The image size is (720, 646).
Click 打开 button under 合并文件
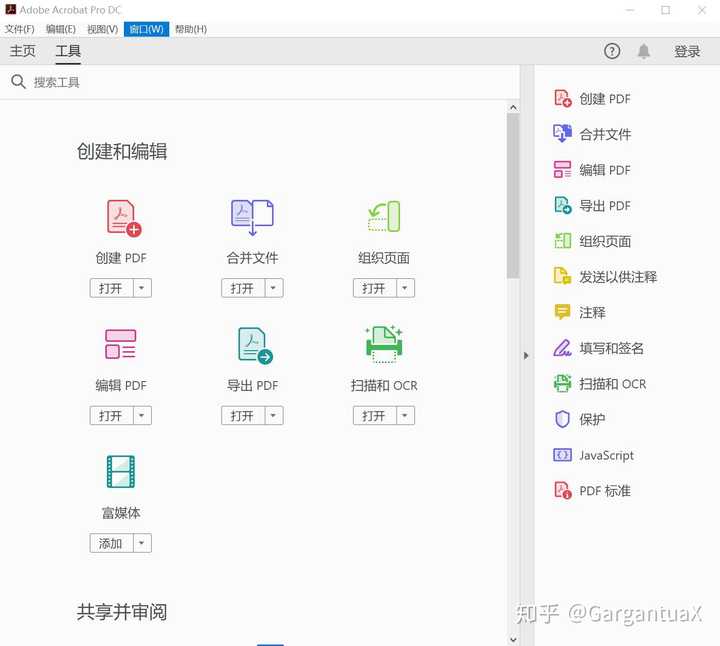coord(243,288)
